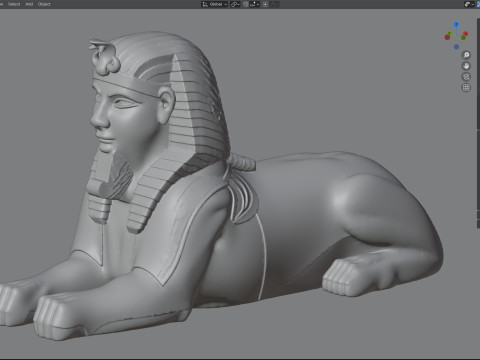Viewport: 480px width, 360px height.
Task: Click the magnifier zoom view button
Action: point(466,55)
